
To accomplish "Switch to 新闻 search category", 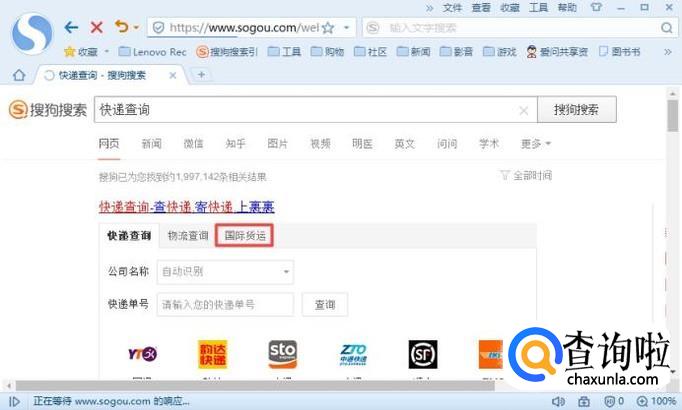I will pos(151,143).
